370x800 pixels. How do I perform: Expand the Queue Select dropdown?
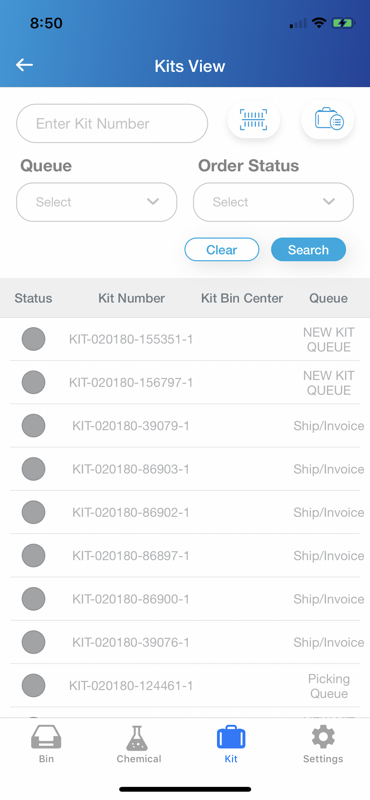(x=96, y=202)
